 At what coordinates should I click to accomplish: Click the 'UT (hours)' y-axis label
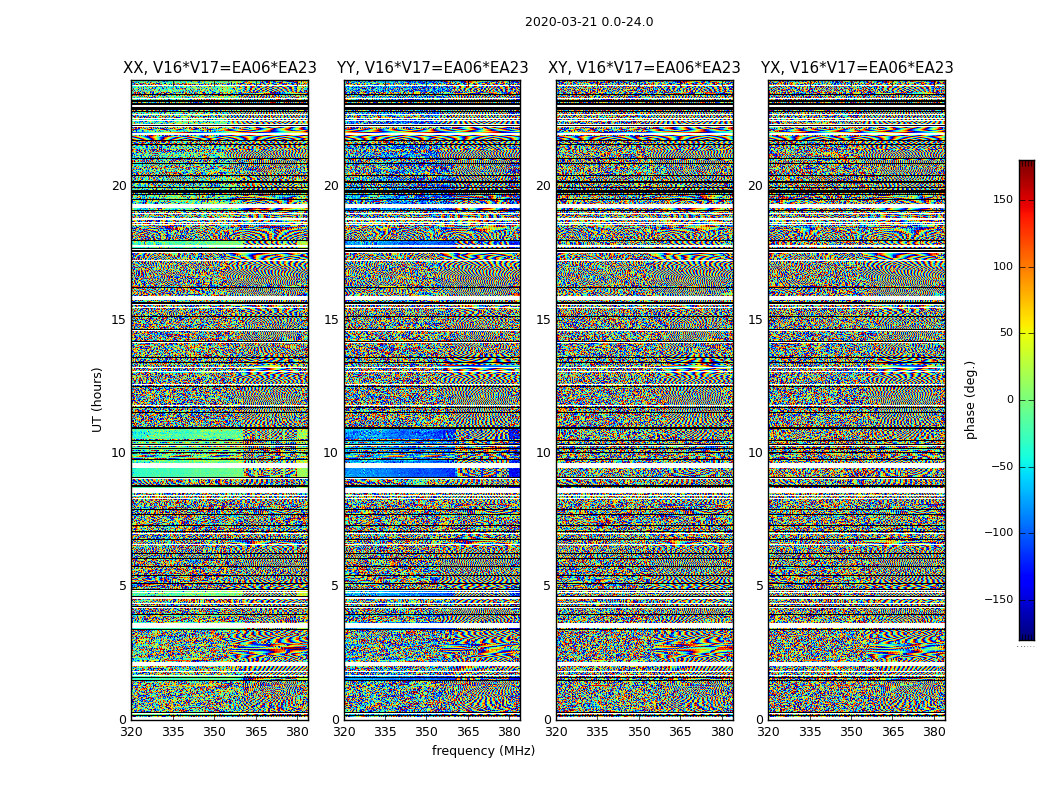click(x=97, y=400)
